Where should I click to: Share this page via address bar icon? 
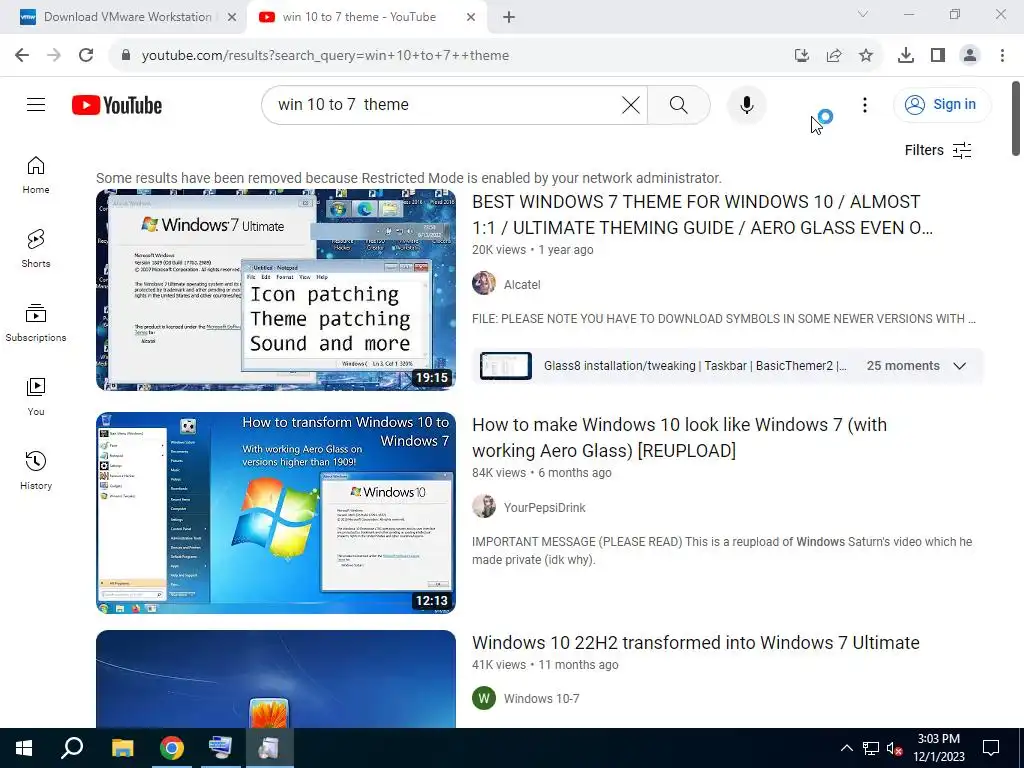pos(834,56)
